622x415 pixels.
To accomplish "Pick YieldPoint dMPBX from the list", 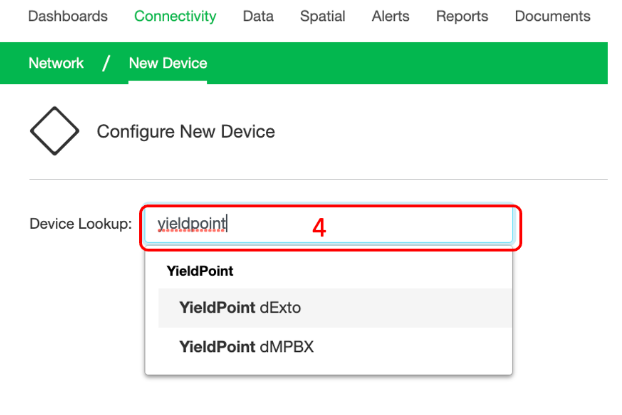I will click(x=335, y=347).
